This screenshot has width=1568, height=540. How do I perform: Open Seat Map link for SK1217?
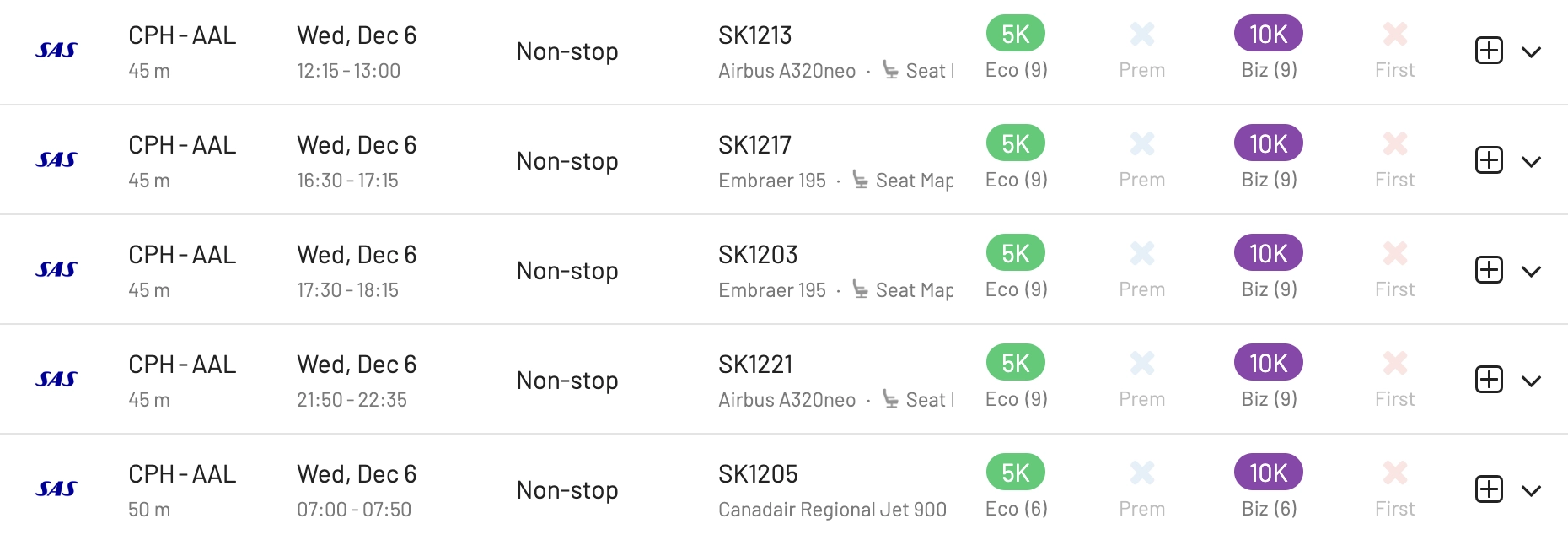click(914, 181)
